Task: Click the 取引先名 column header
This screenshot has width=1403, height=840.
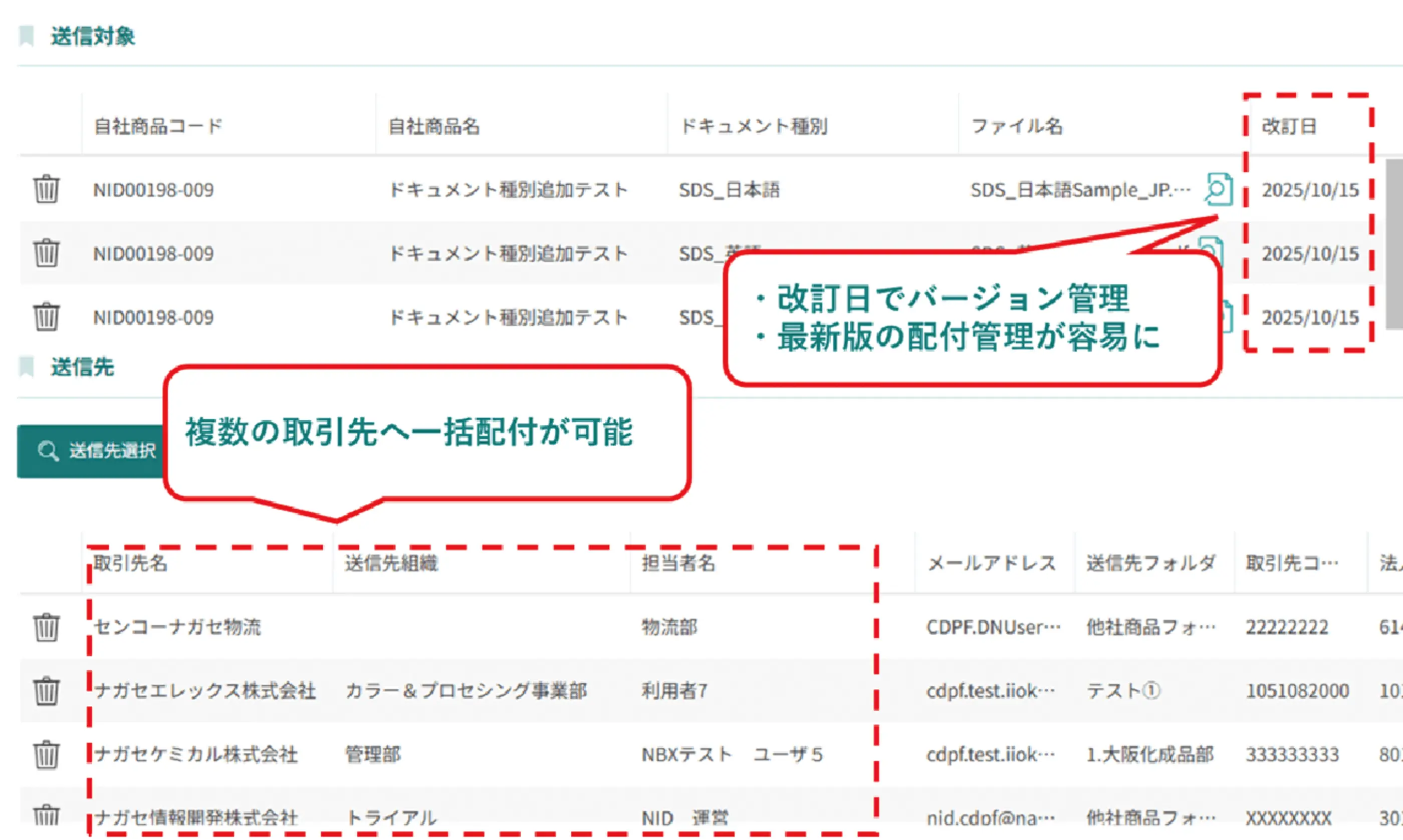Action: (131, 563)
